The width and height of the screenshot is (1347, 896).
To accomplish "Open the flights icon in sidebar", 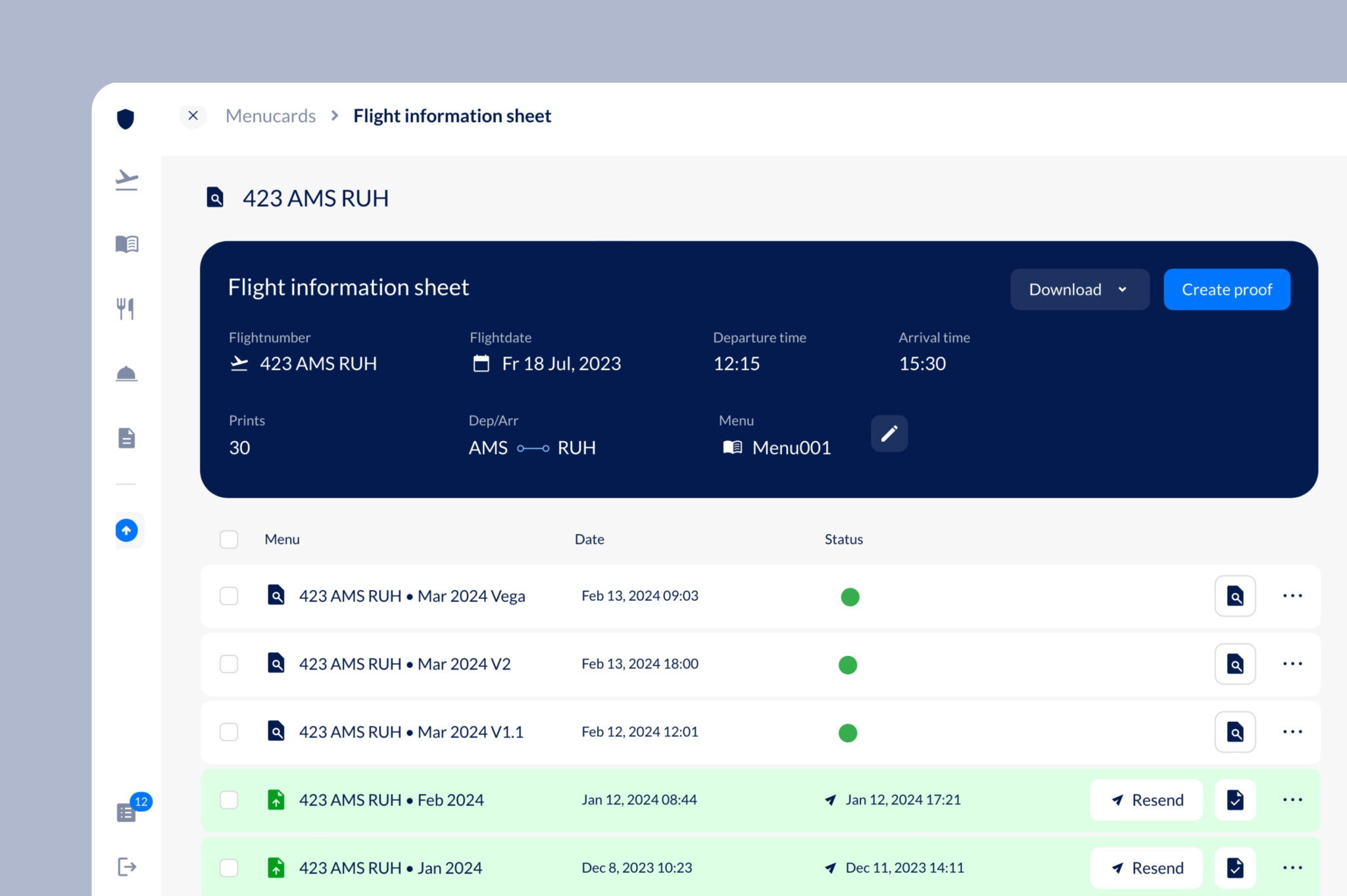I will 126,179.
